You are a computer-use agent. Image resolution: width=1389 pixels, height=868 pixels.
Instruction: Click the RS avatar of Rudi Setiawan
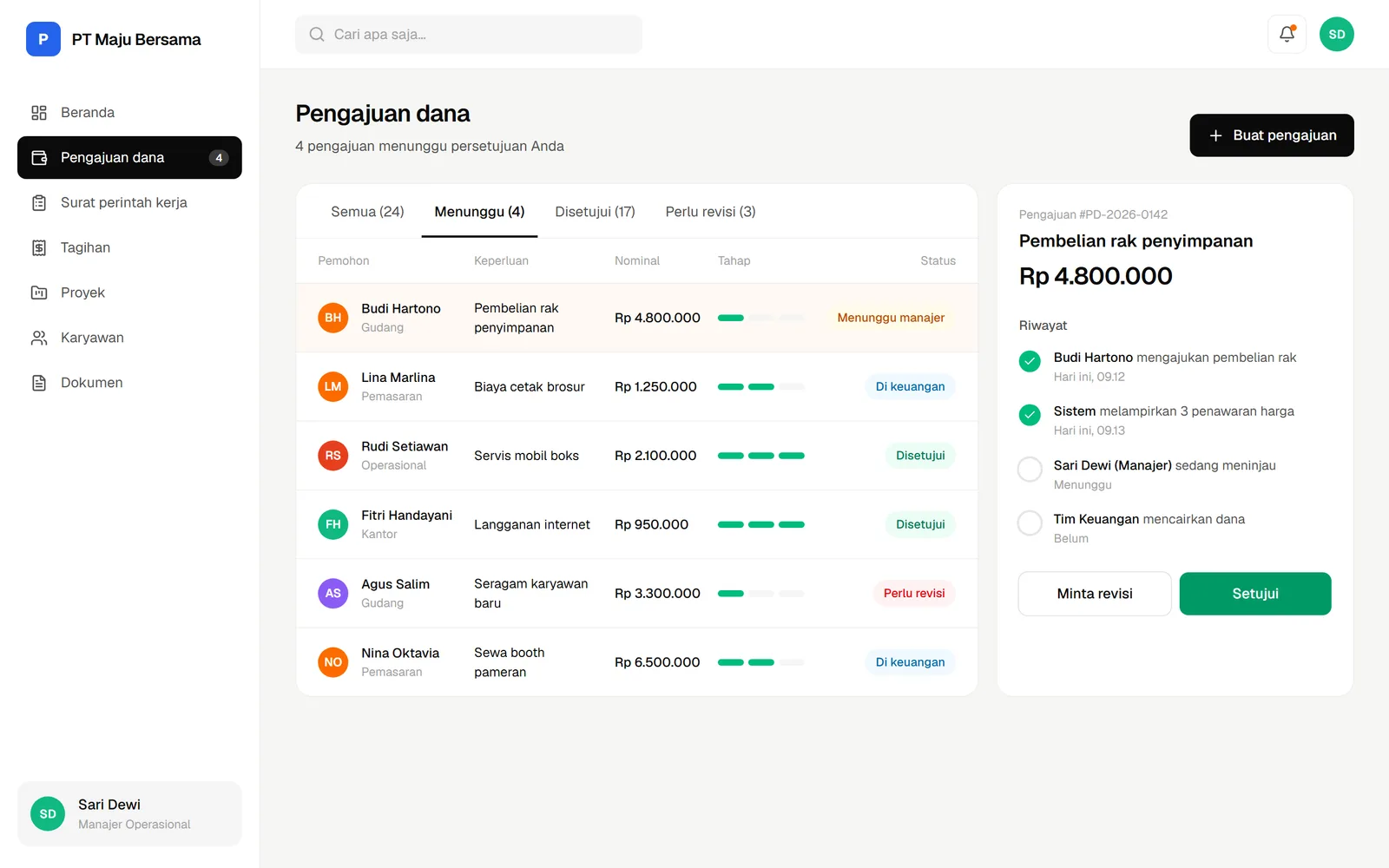333,456
